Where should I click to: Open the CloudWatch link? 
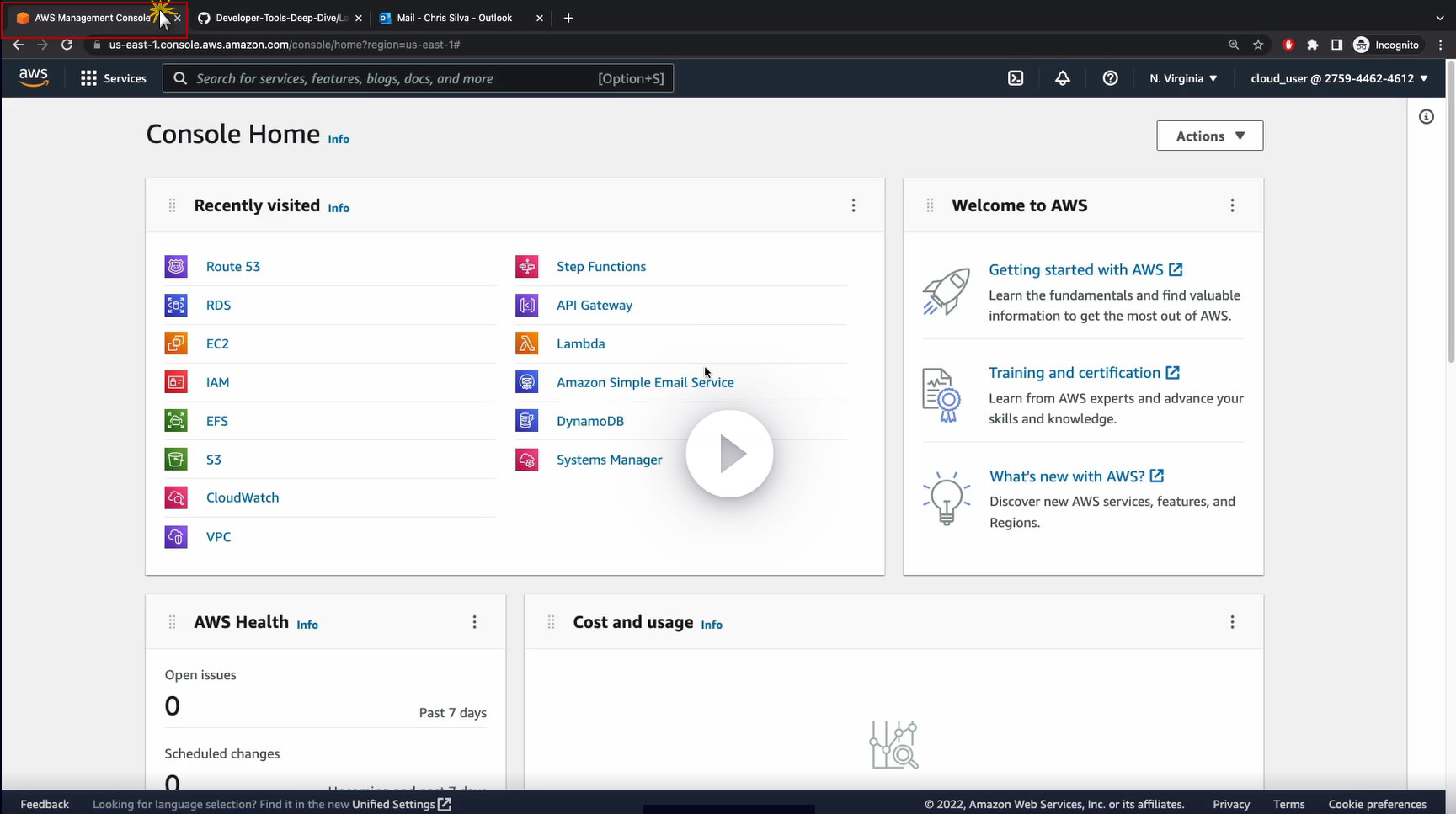coord(243,497)
